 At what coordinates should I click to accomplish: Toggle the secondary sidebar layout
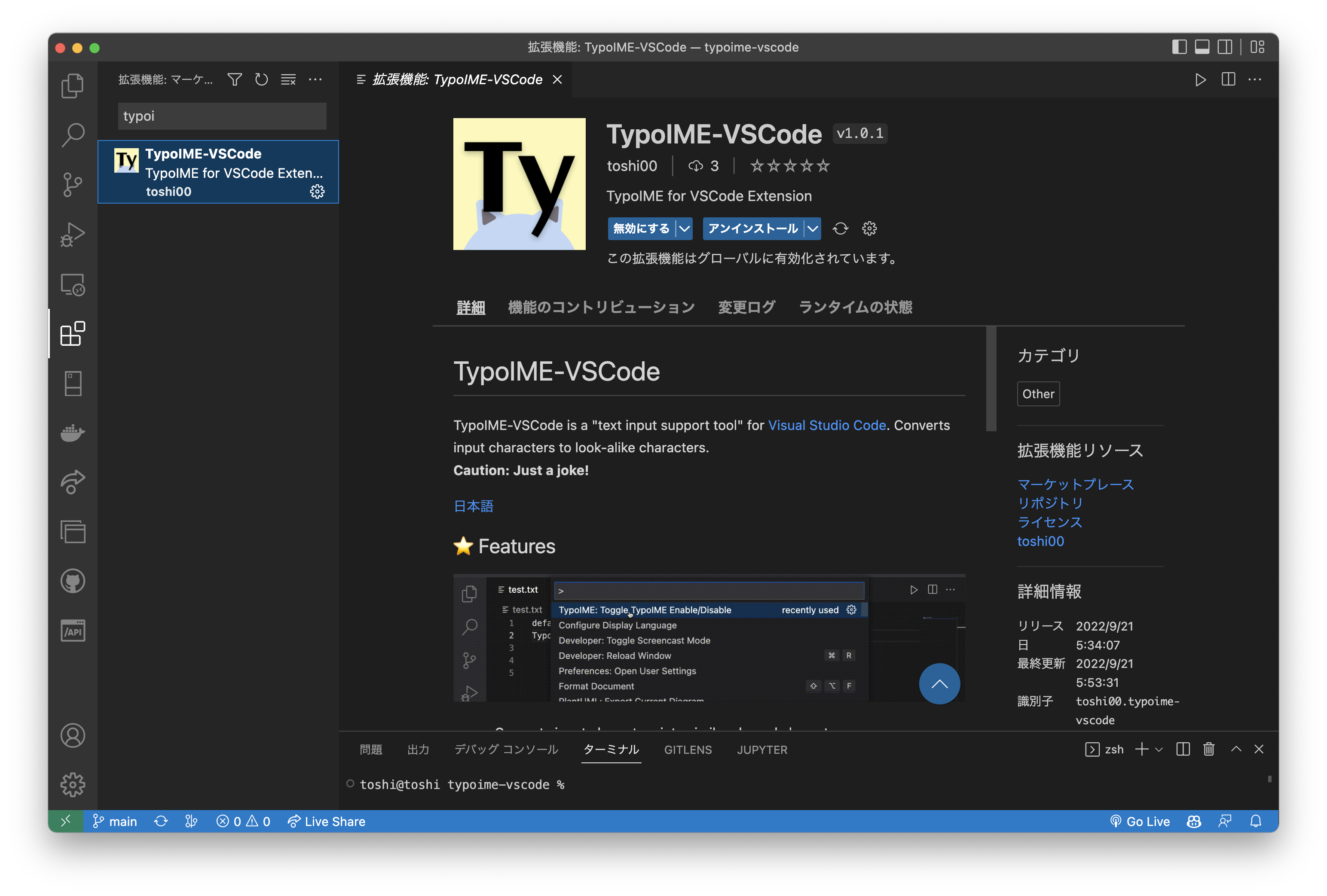(1225, 47)
